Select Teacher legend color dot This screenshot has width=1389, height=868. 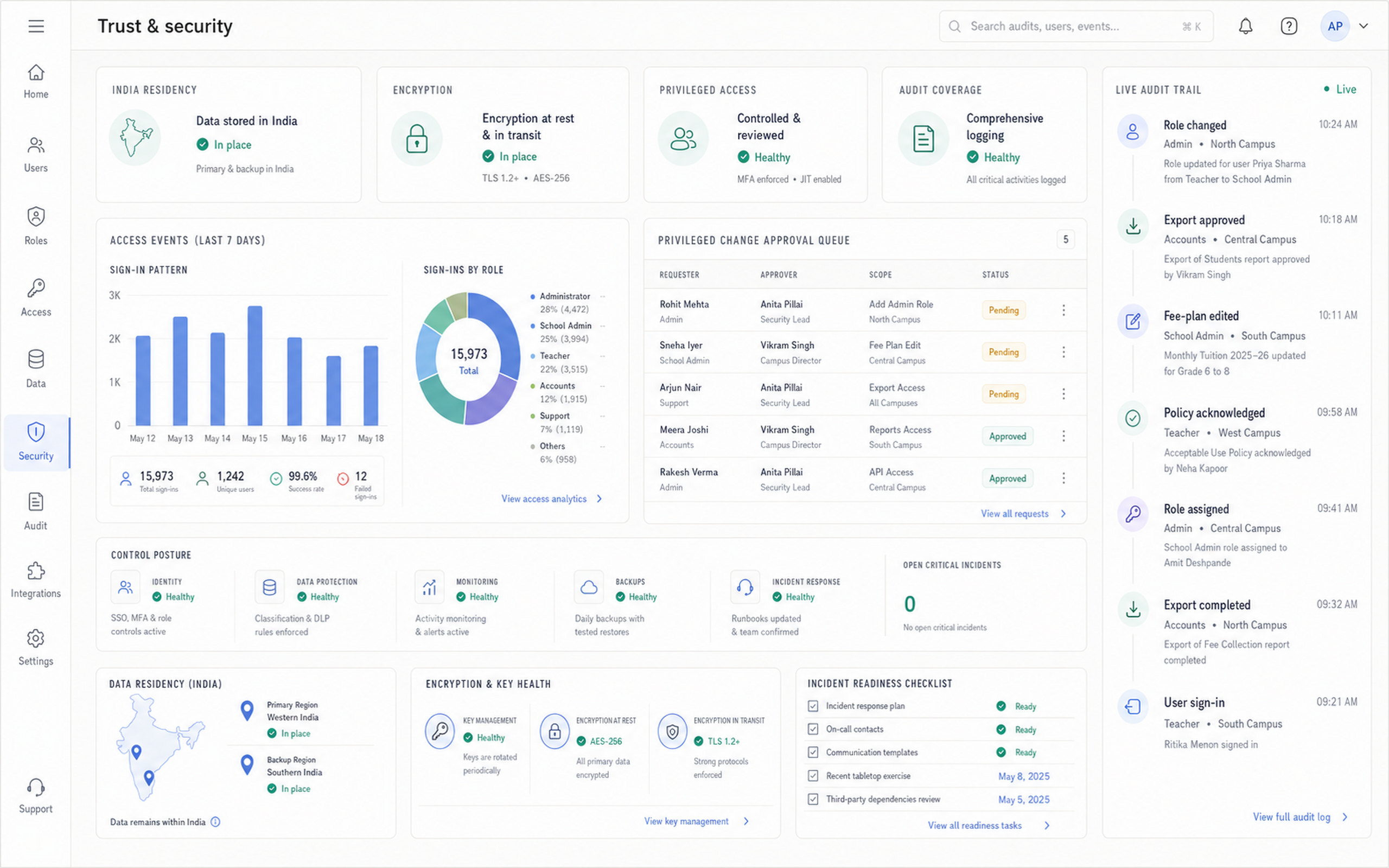tap(533, 356)
